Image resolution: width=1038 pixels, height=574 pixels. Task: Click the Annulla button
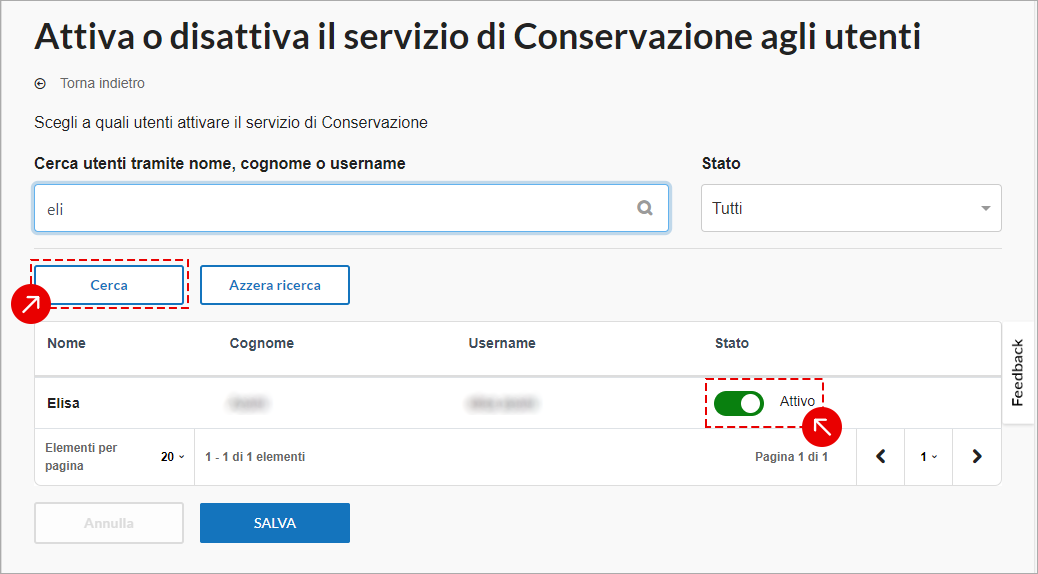click(x=109, y=523)
